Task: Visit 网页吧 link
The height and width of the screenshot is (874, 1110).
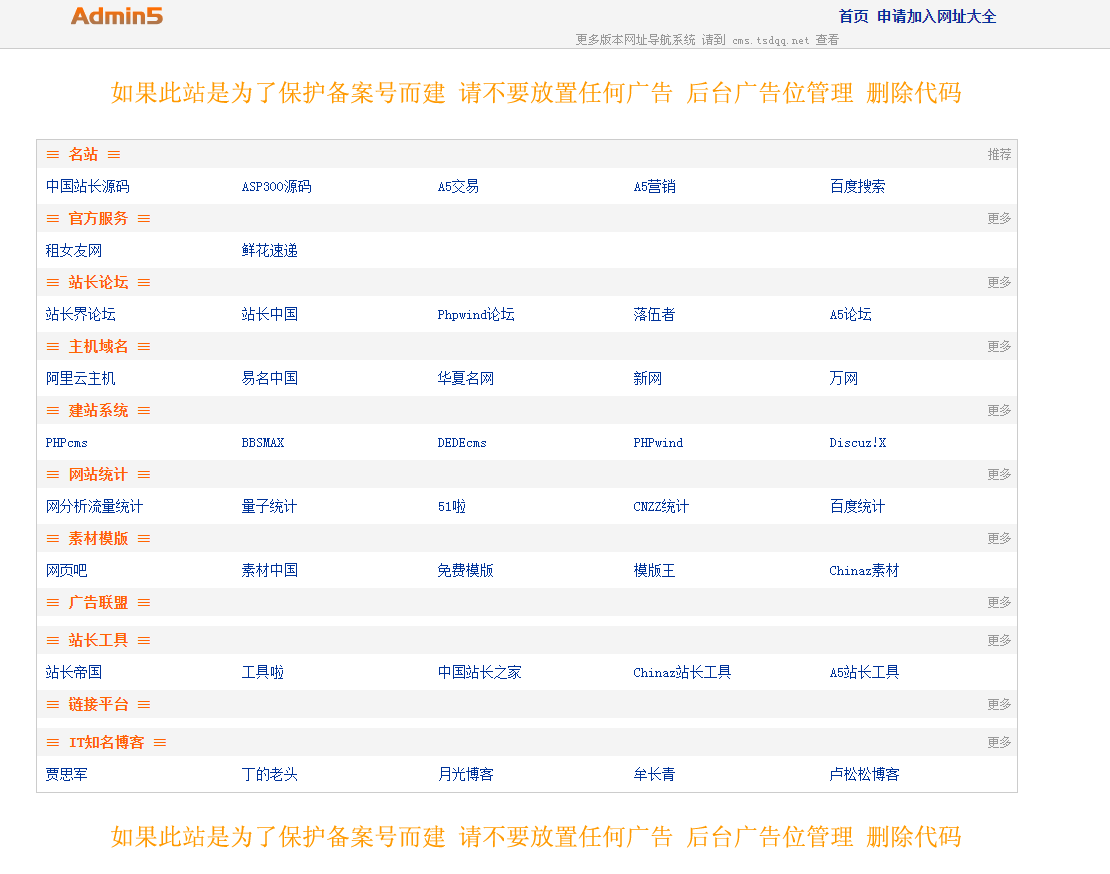Action: pyautogui.click(x=67, y=570)
